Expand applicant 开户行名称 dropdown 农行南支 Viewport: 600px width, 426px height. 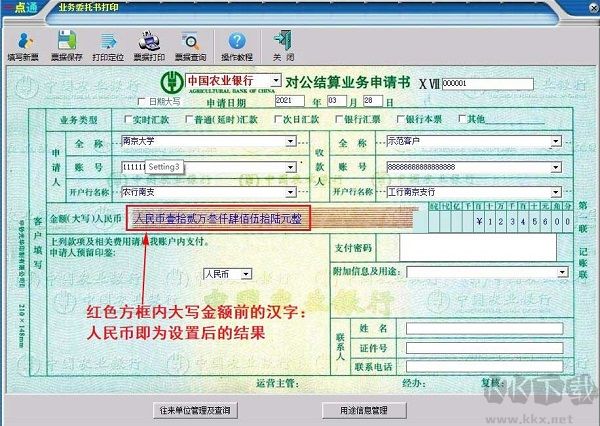pos(291,192)
